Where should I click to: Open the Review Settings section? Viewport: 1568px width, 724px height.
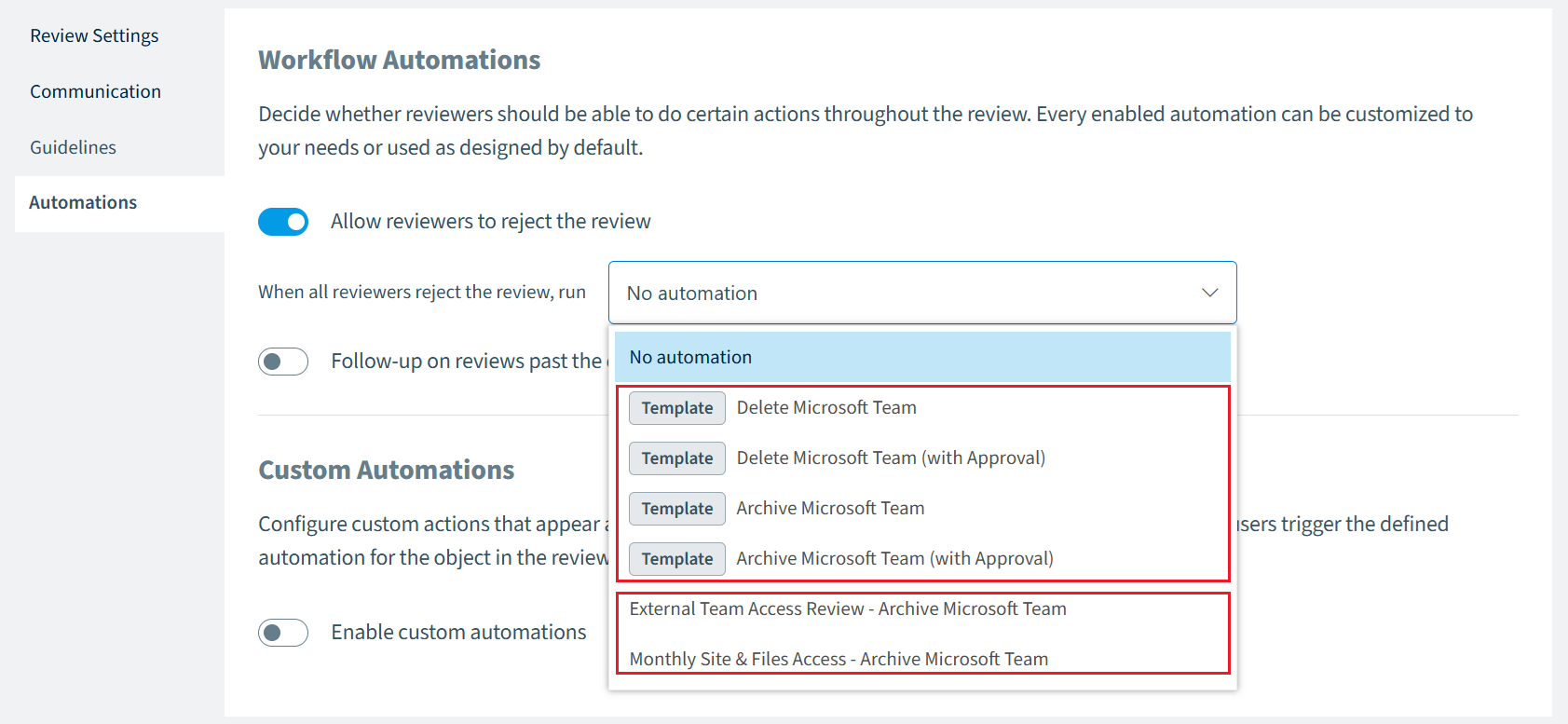[x=94, y=35]
